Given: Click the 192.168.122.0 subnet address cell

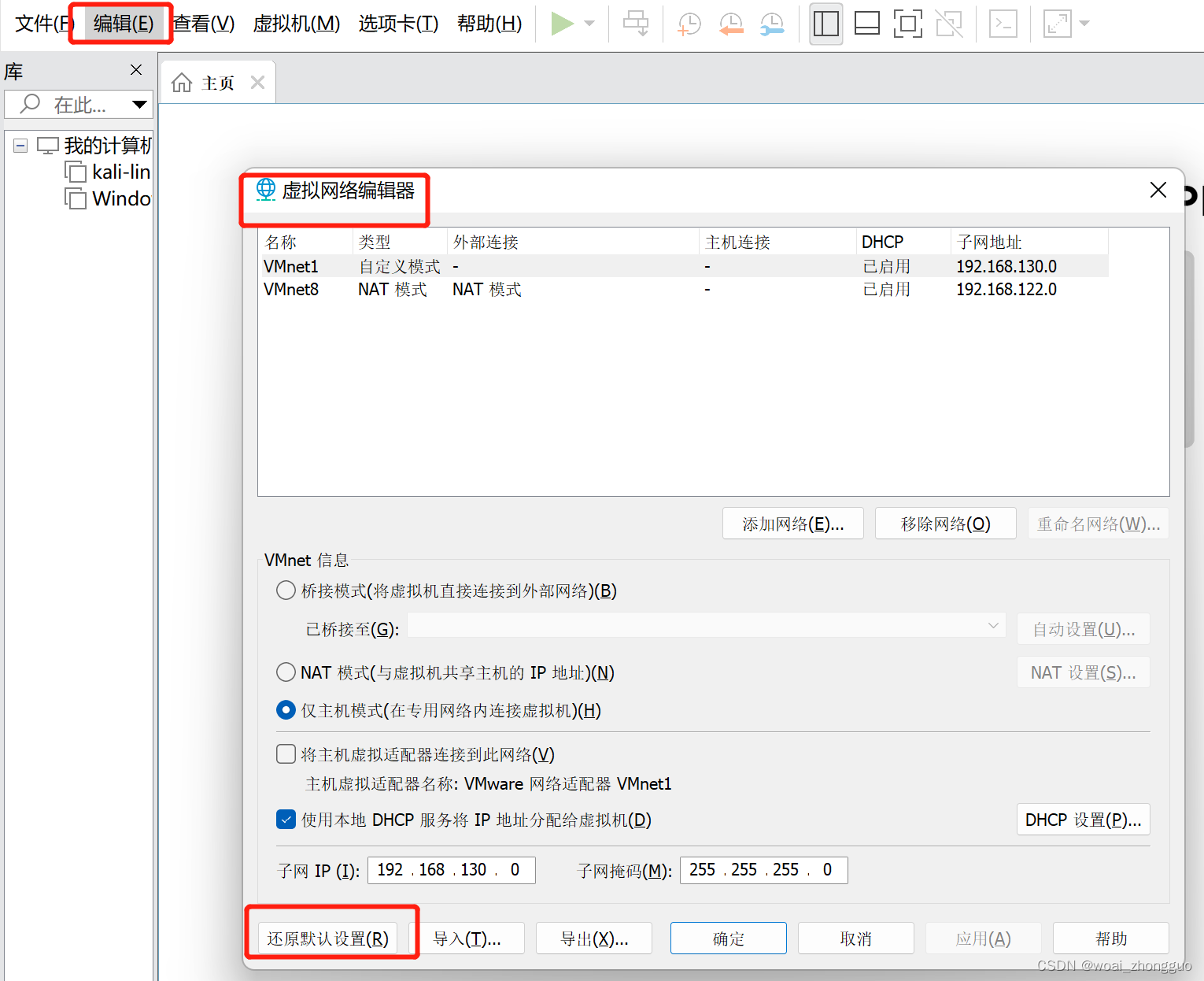Looking at the screenshot, I should pos(1006,289).
